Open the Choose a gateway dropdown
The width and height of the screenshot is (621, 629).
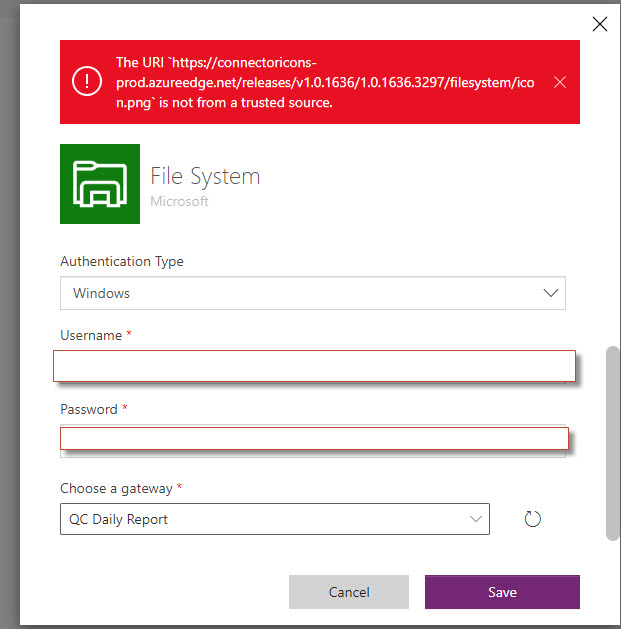pos(275,519)
